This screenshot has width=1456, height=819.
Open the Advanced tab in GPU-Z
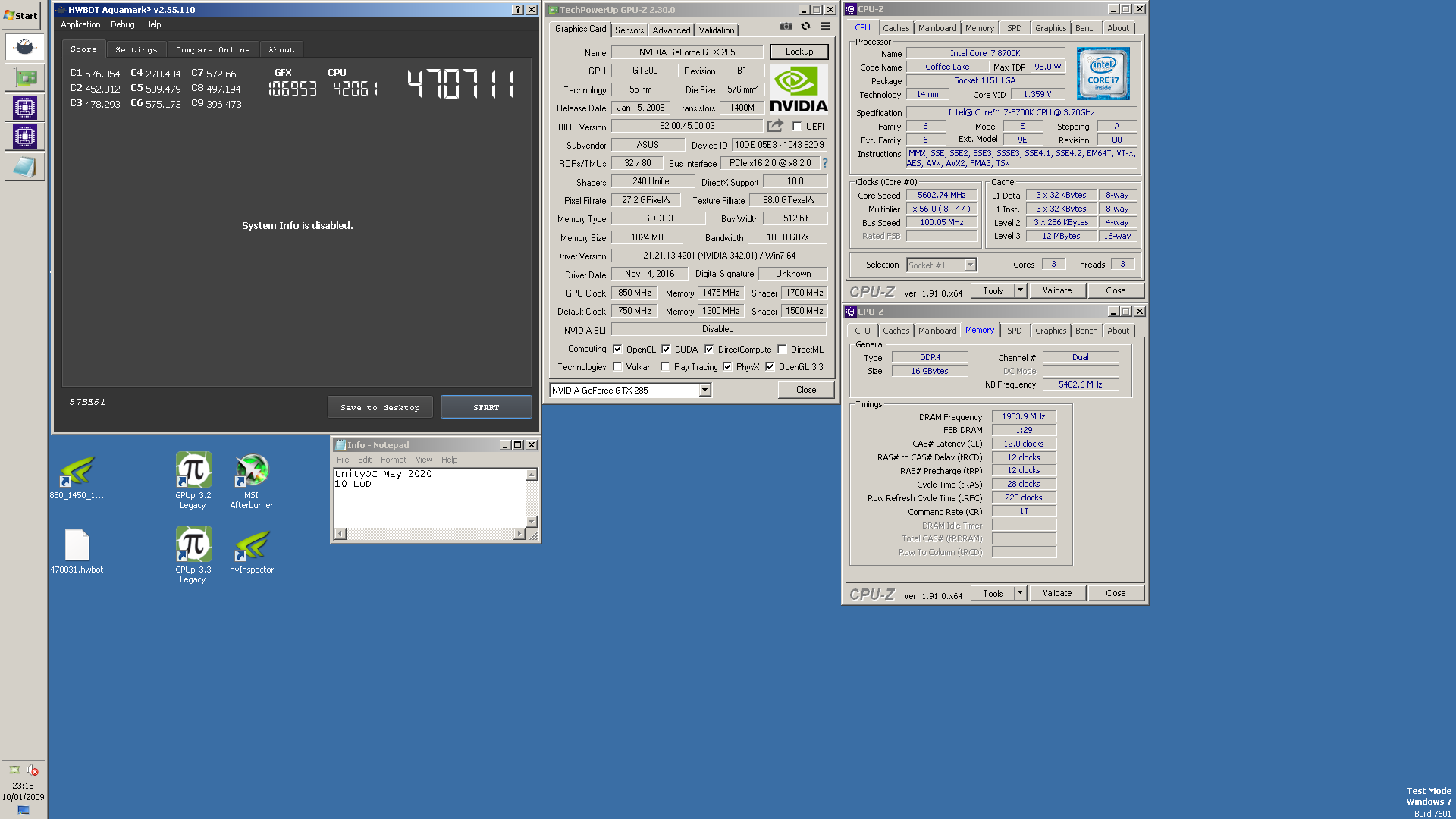point(671,30)
